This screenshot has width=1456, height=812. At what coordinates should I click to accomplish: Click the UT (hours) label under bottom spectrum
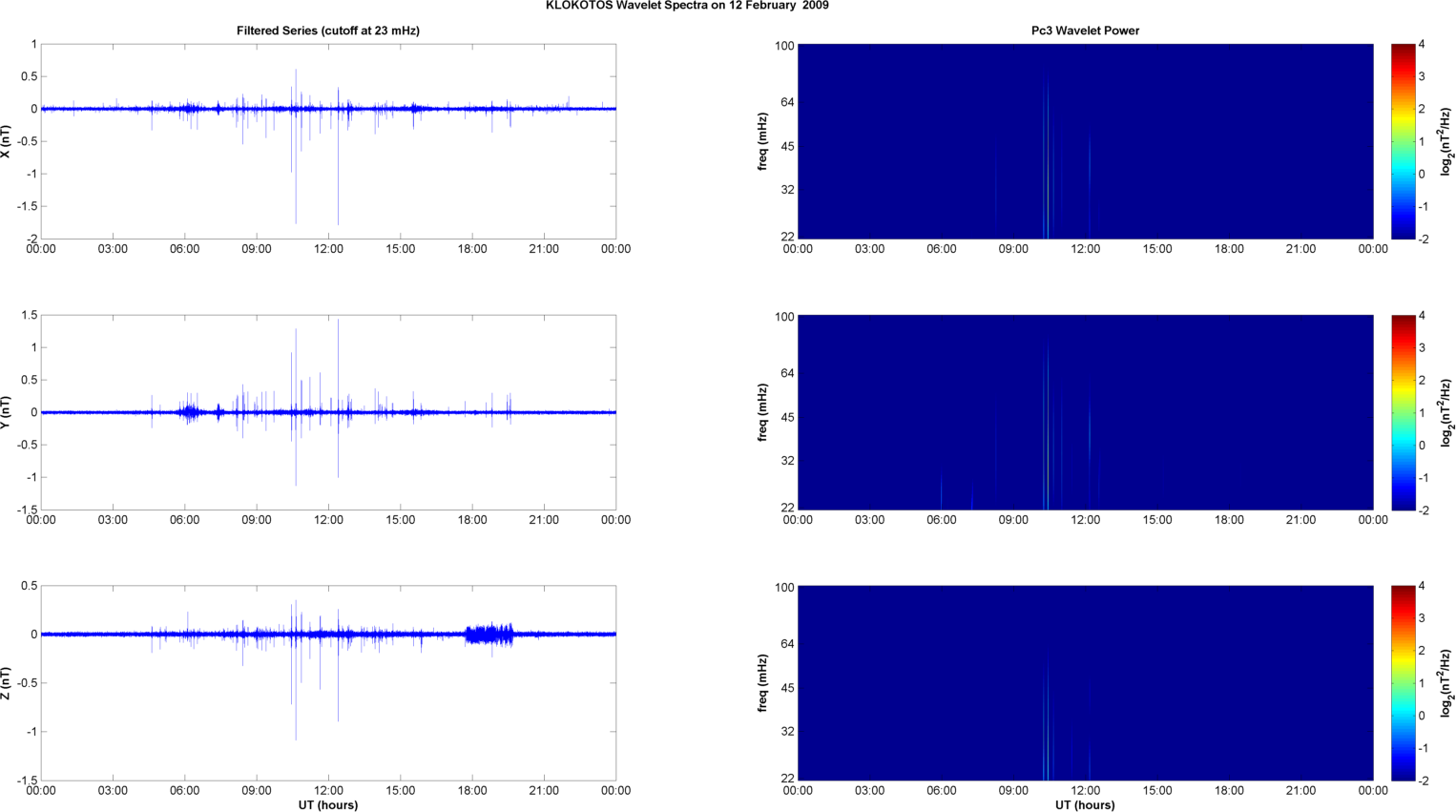(x=1085, y=805)
